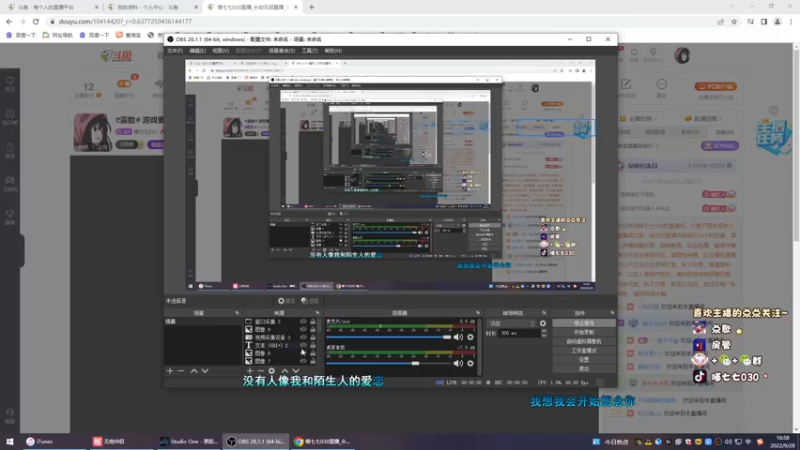Move source up in sources toolbar
The width and height of the screenshot is (800, 450).
285,371
